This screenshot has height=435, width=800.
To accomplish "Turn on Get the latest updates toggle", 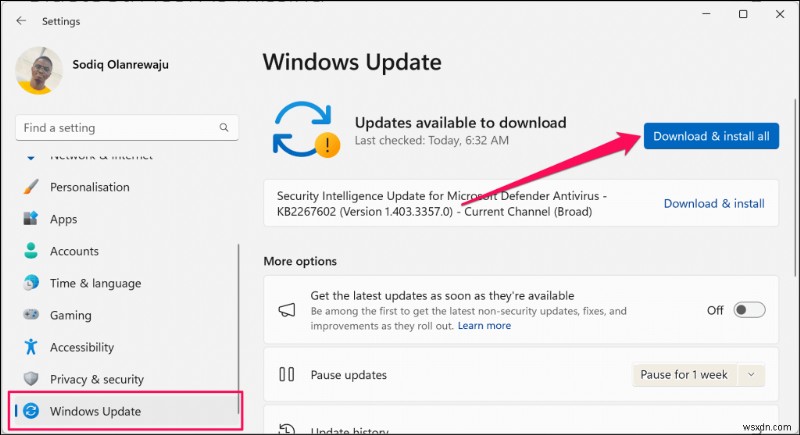I will tap(749, 310).
